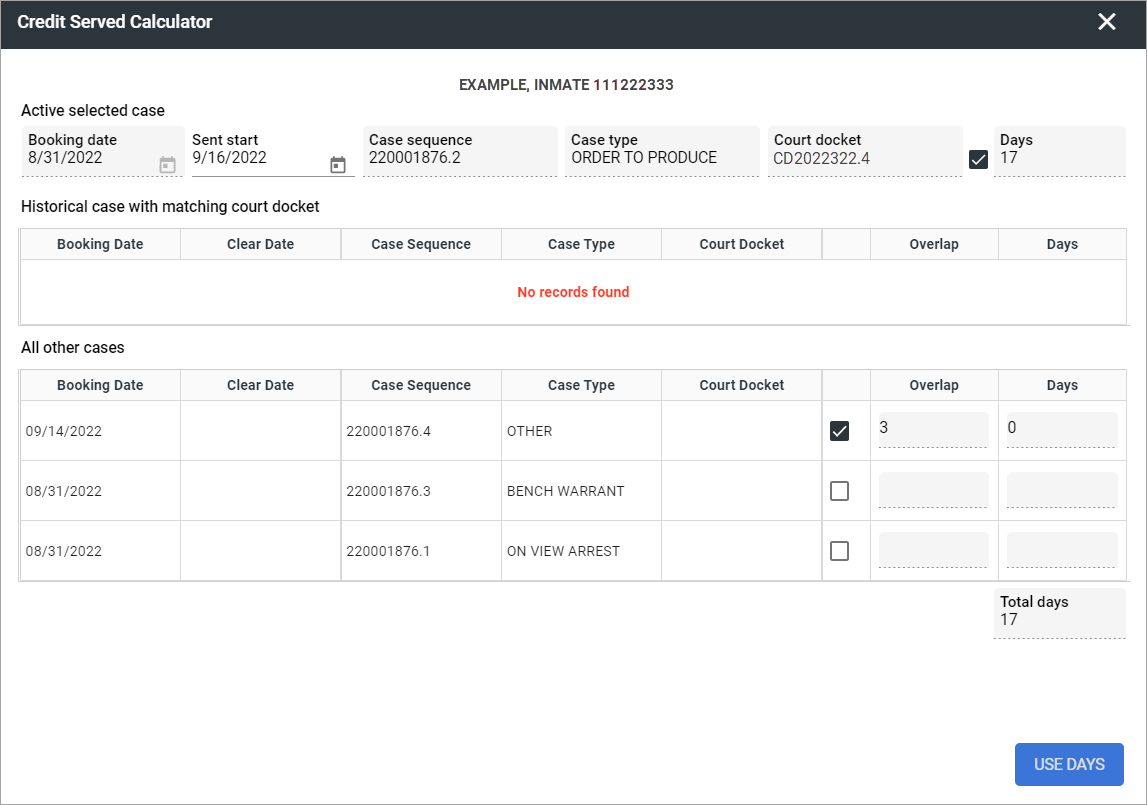Screen dimensions: 1147x805
Task: Select case sequence 220001876.1 cell
Action: click(x=421, y=551)
